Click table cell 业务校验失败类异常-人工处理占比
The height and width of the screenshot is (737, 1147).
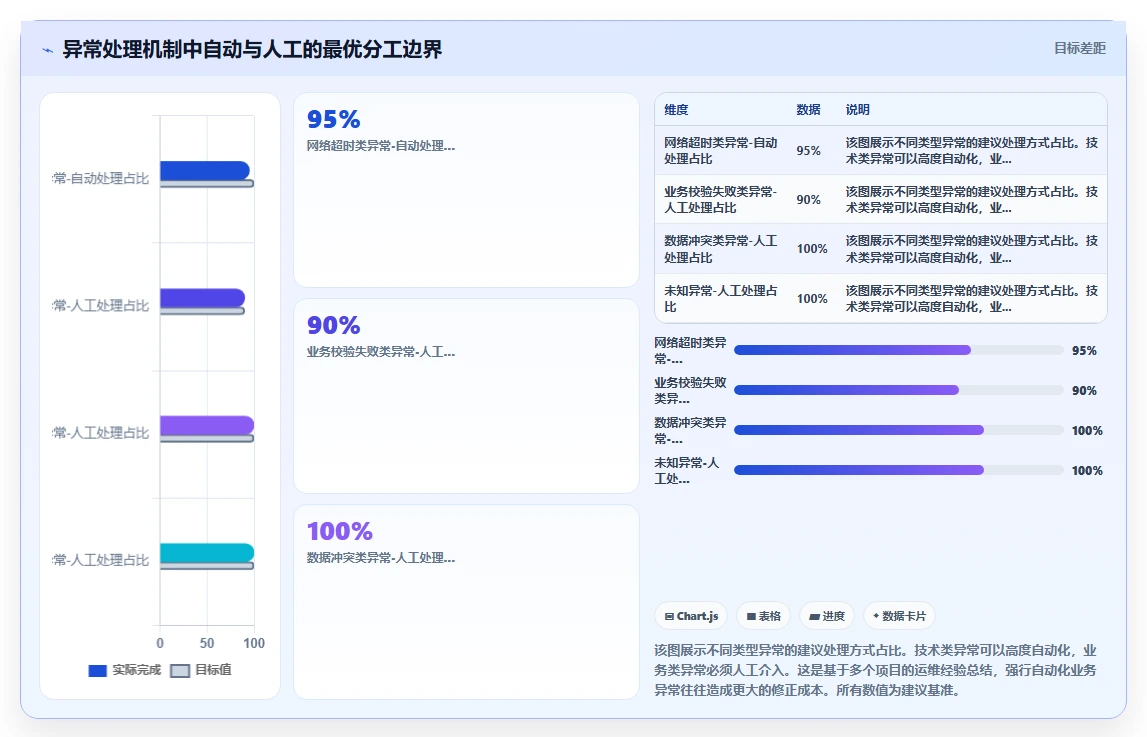click(721, 200)
